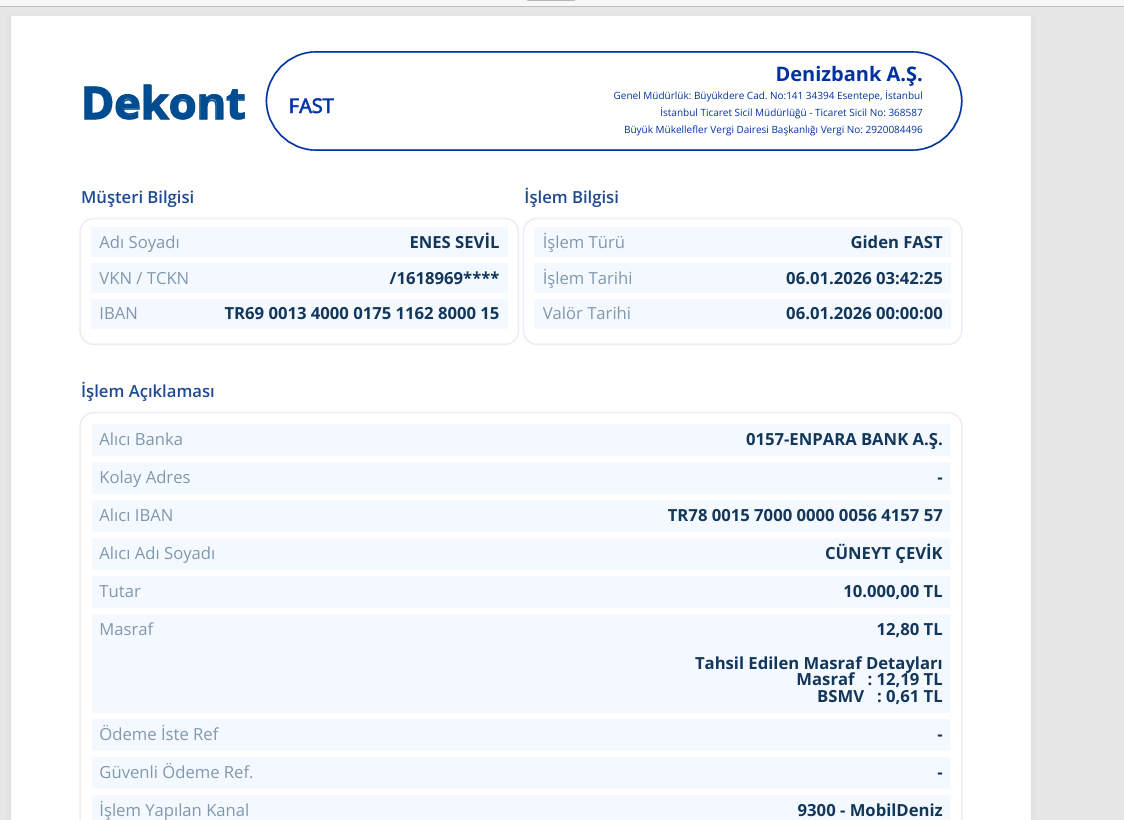Click the Masraf total 12,80 TL
1124x820 pixels.
pyautogui.click(x=909, y=629)
